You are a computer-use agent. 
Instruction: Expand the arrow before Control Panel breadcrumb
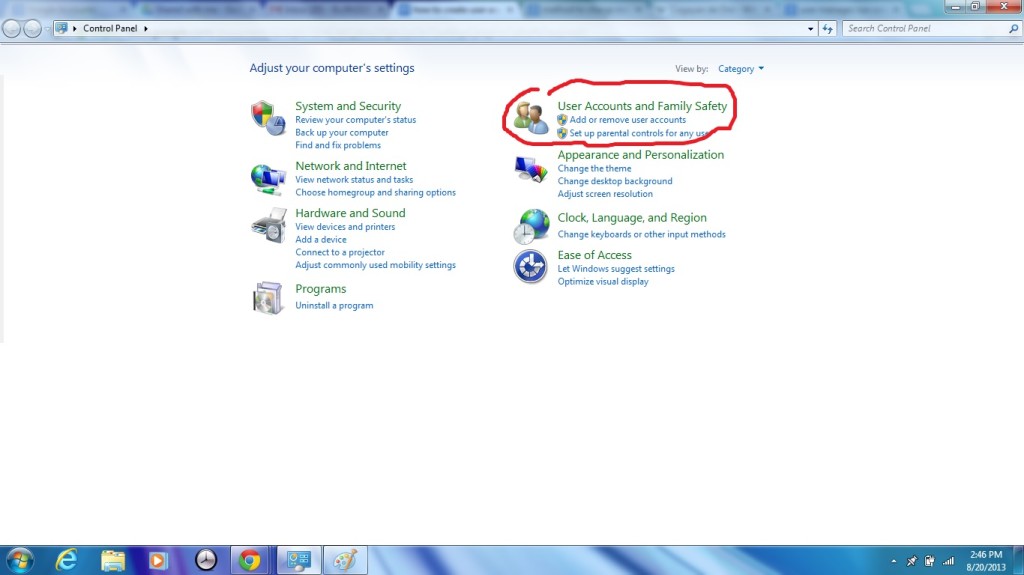click(74, 29)
